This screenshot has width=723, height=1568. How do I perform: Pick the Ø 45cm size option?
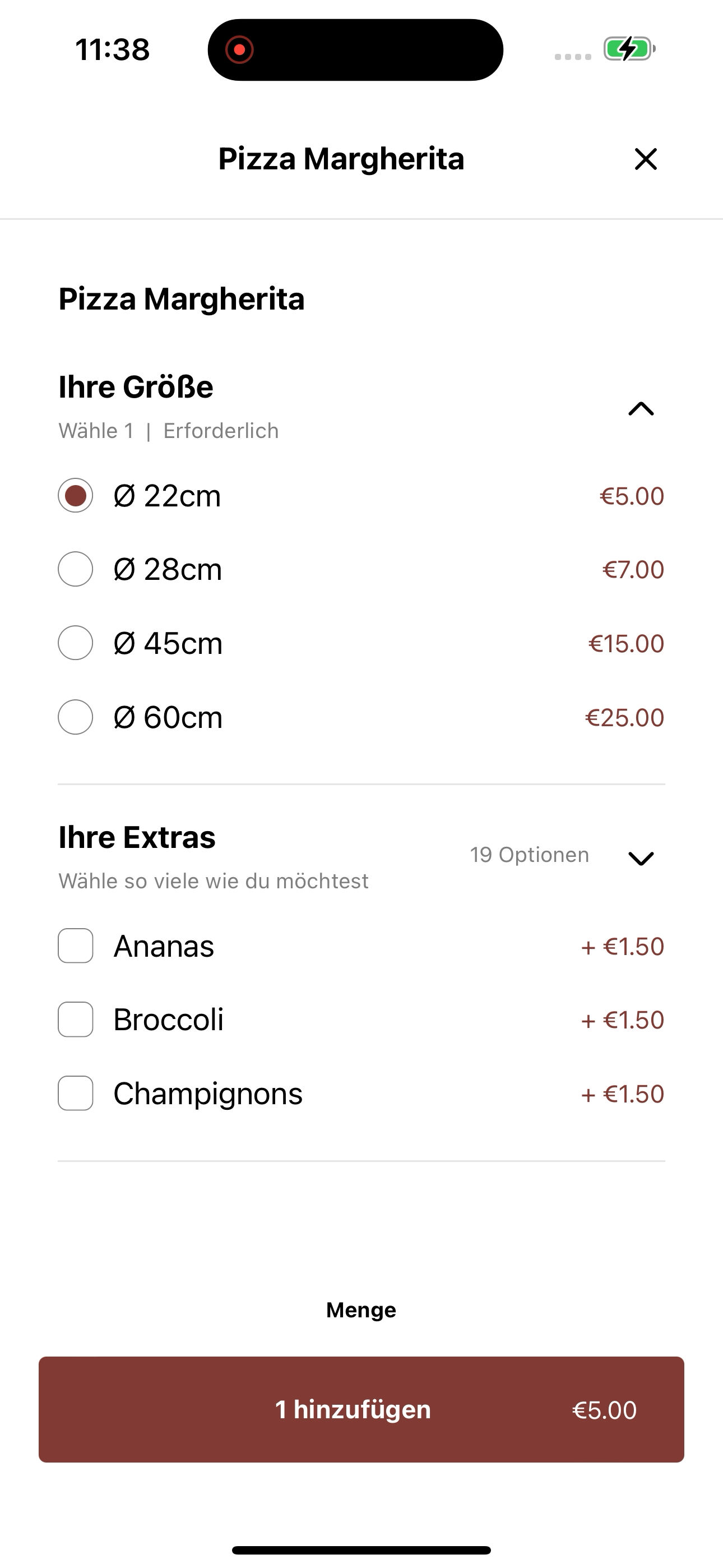pyautogui.click(x=76, y=643)
